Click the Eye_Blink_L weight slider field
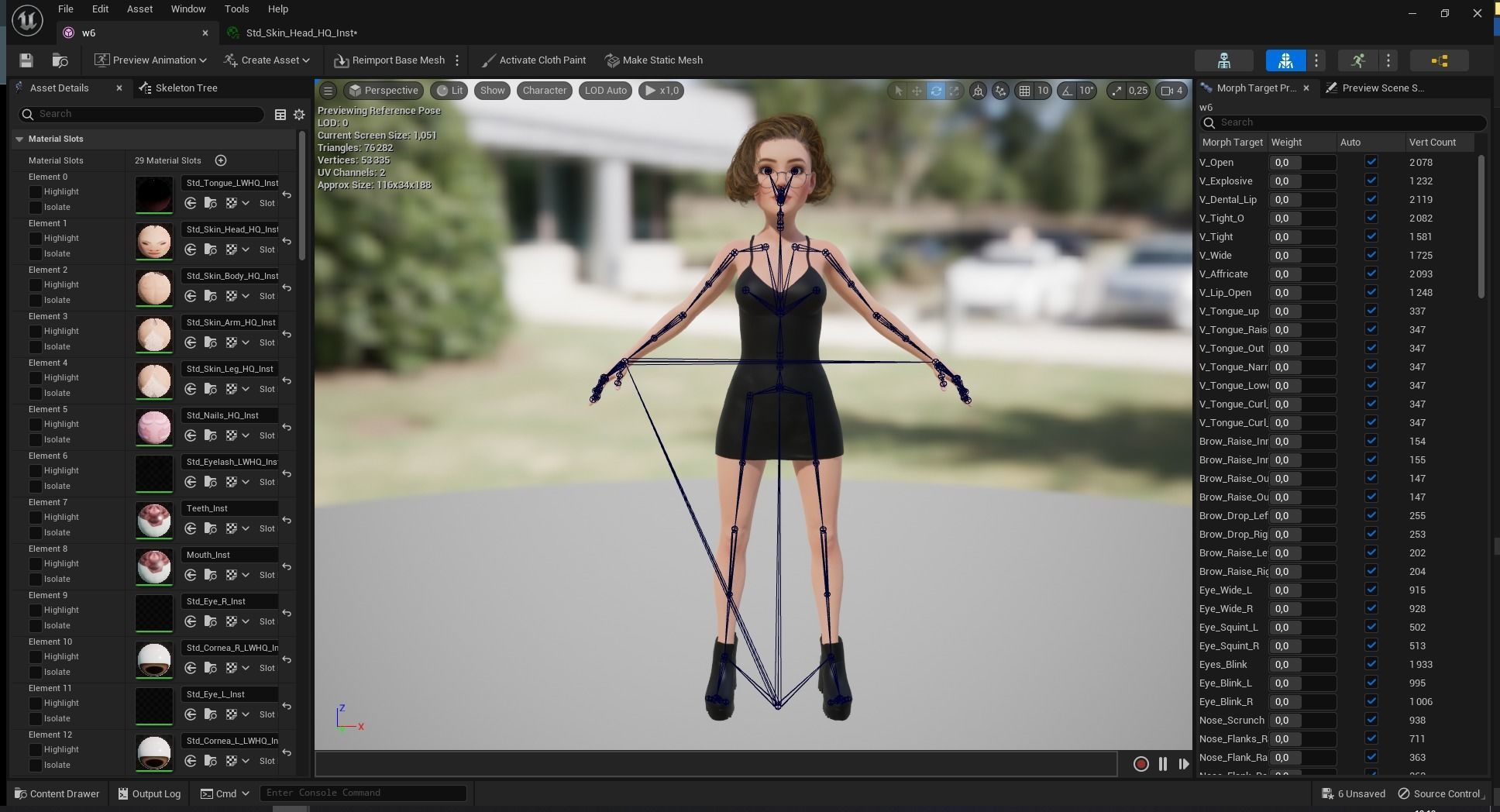The image size is (1500, 812). point(1302,683)
